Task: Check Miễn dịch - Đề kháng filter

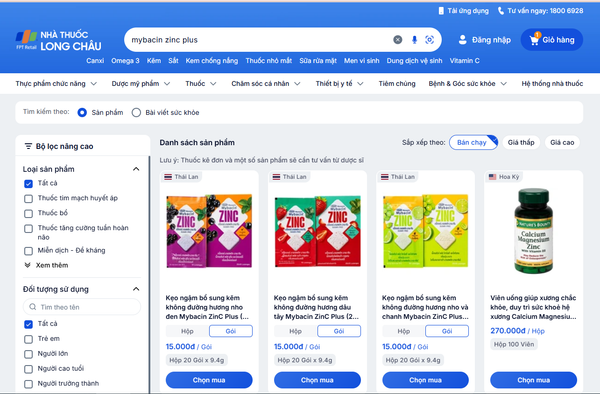Action: pos(28,251)
